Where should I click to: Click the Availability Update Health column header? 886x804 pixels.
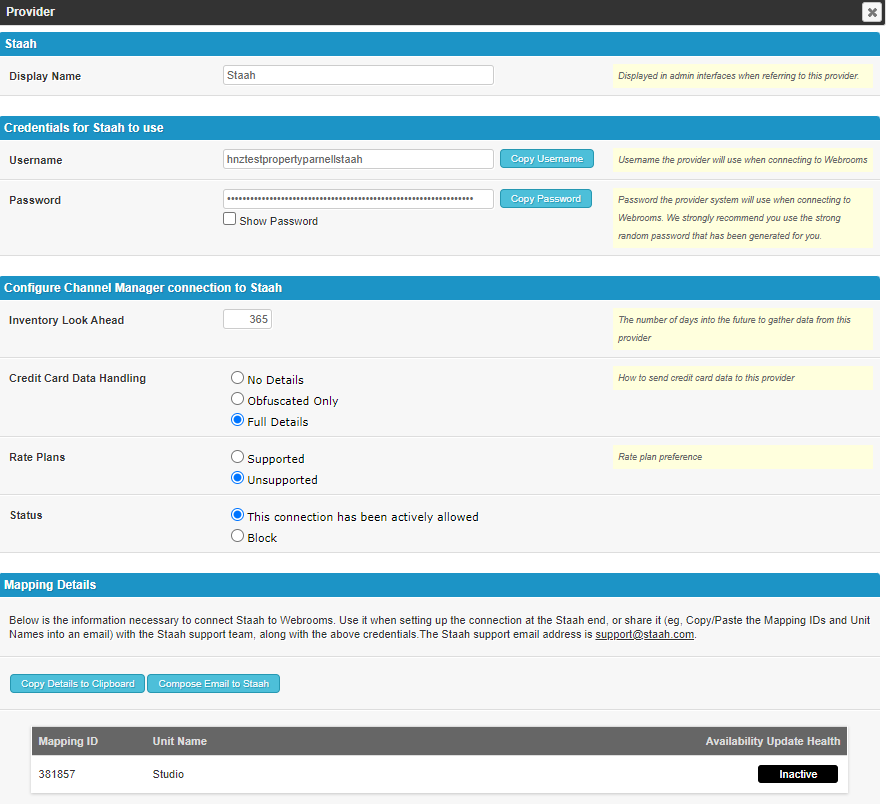[772, 741]
